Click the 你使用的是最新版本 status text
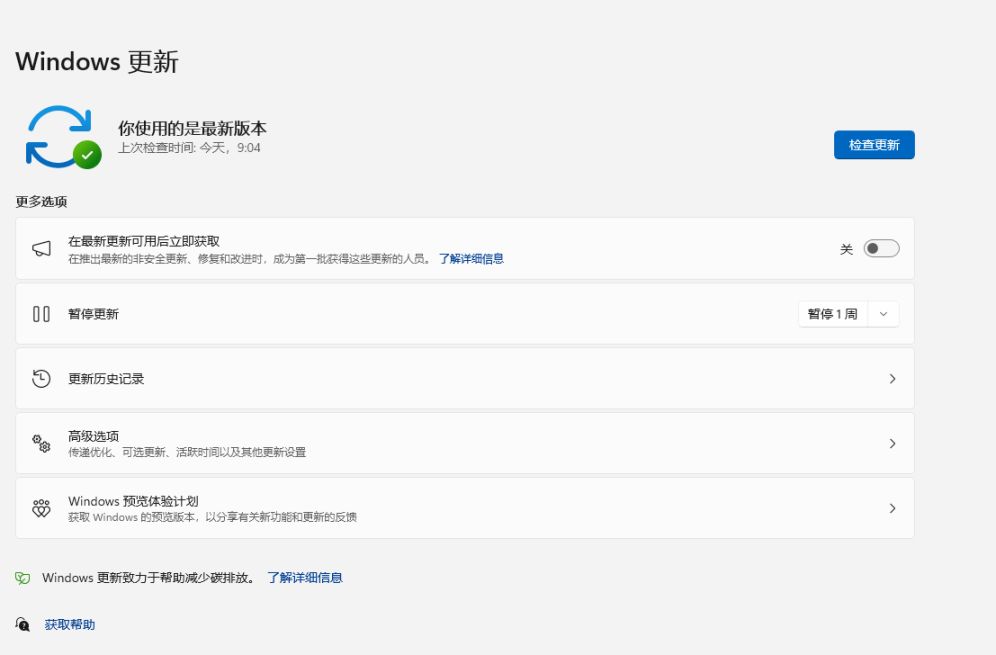This screenshot has height=655, width=996. coord(192,128)
